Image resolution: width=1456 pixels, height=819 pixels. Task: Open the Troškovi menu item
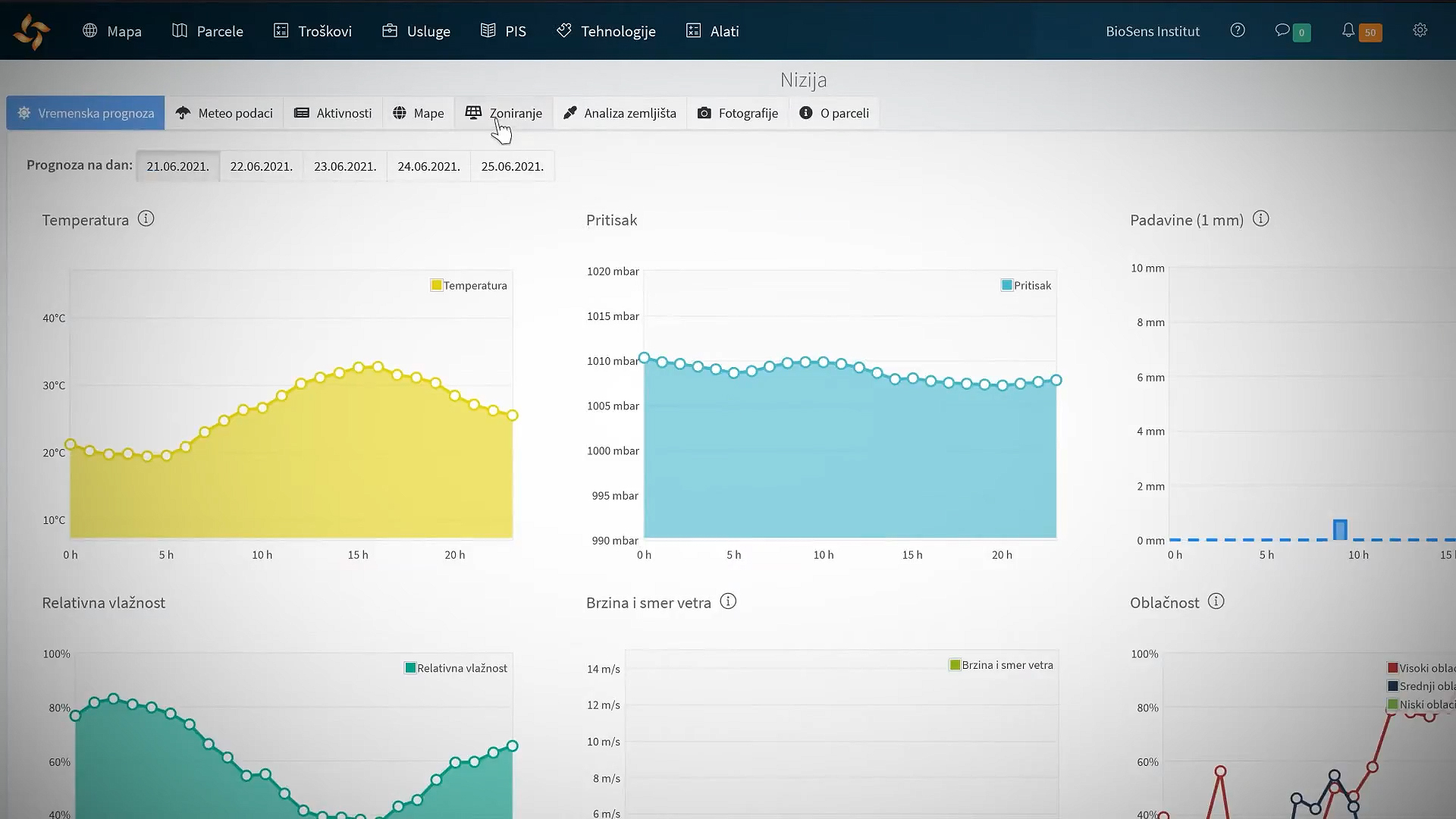[312, 31]
